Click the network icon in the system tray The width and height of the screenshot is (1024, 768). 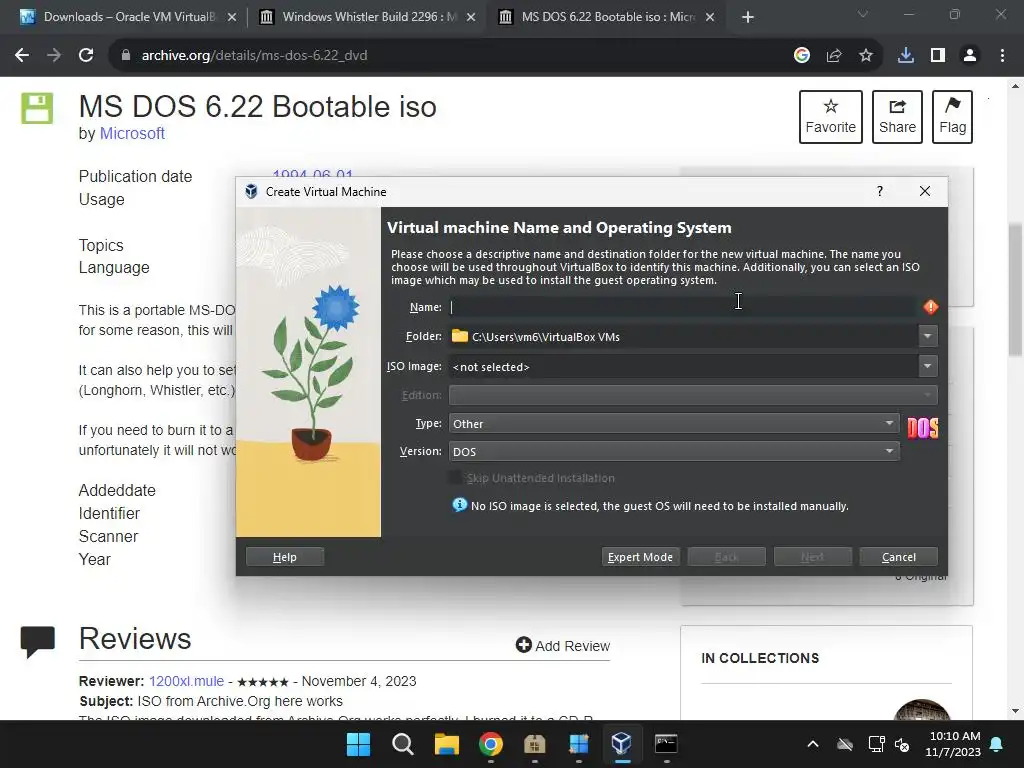pos(876,744)
